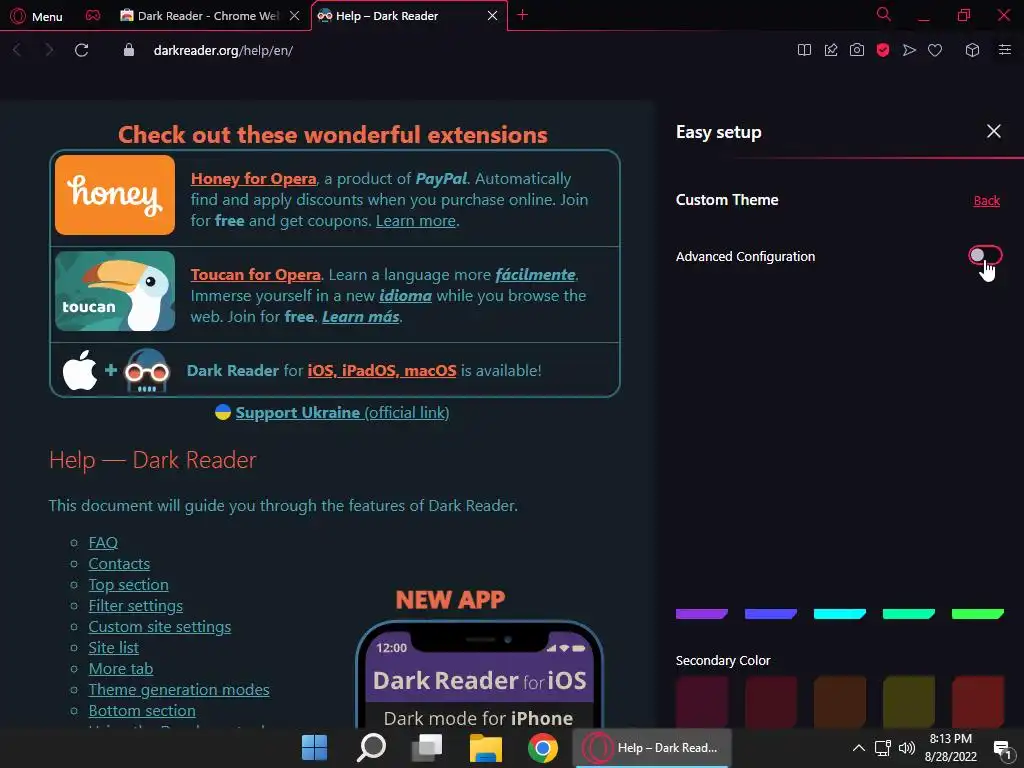Close the Easy setup panel
Image resolution: width=1024 pixels, height=768 pixels.
(993, 131)
